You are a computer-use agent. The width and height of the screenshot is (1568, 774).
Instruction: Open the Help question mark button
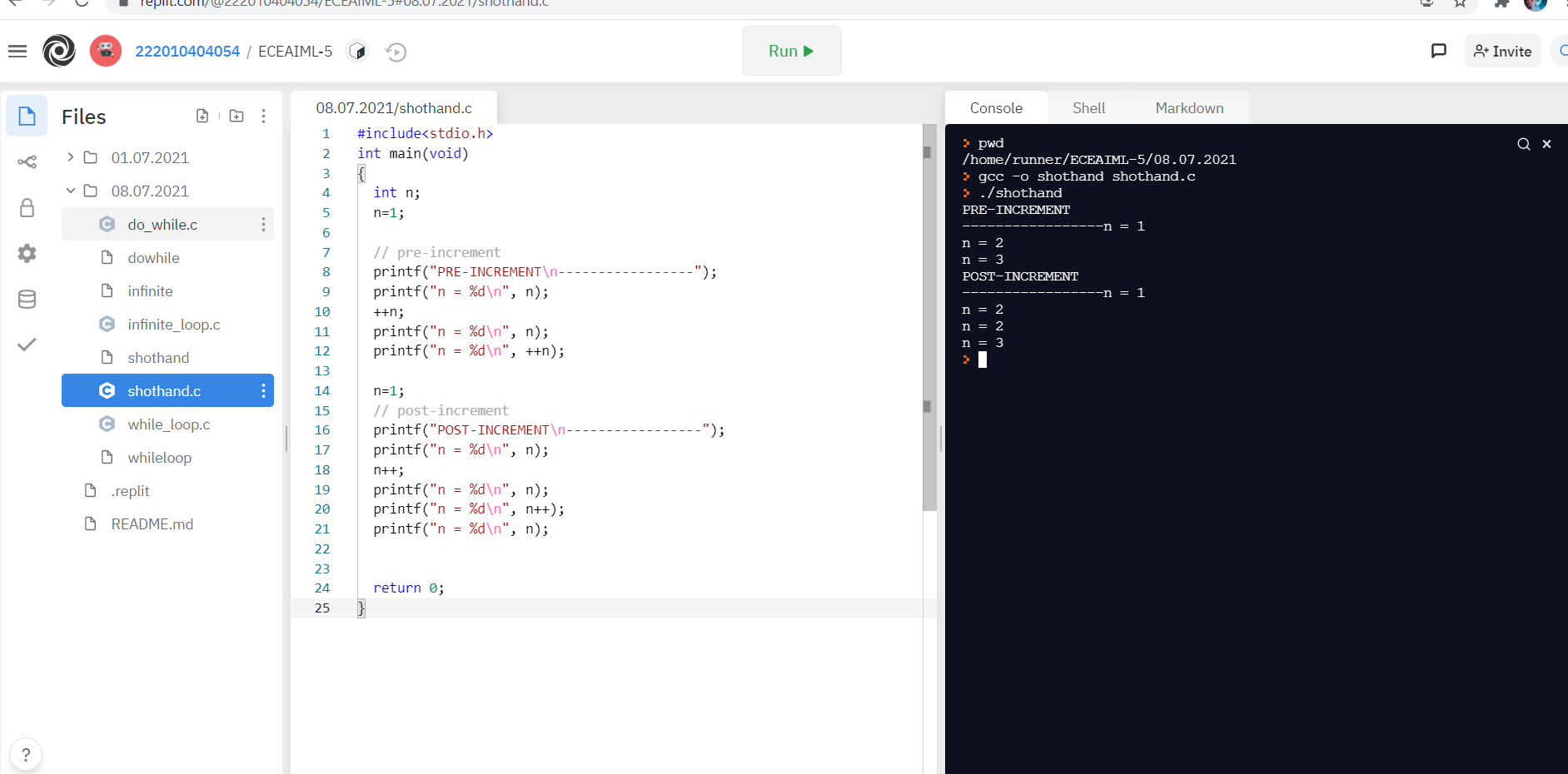click(x=26, y=754)
